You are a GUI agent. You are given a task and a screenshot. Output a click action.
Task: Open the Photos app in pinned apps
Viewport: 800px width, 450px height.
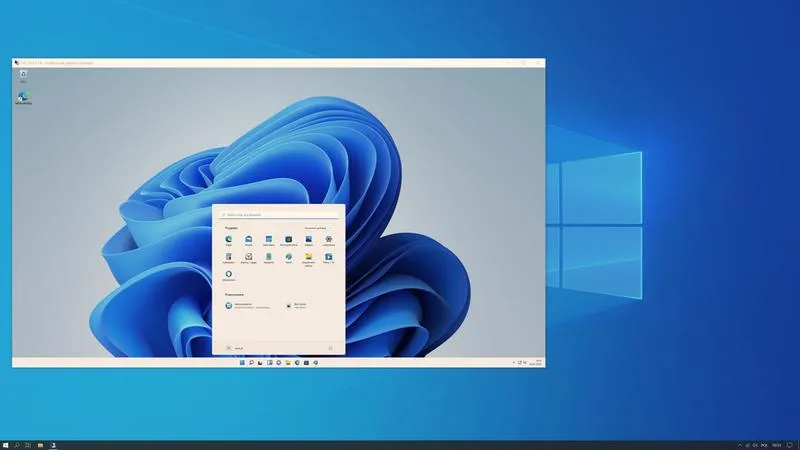(309, 239)
